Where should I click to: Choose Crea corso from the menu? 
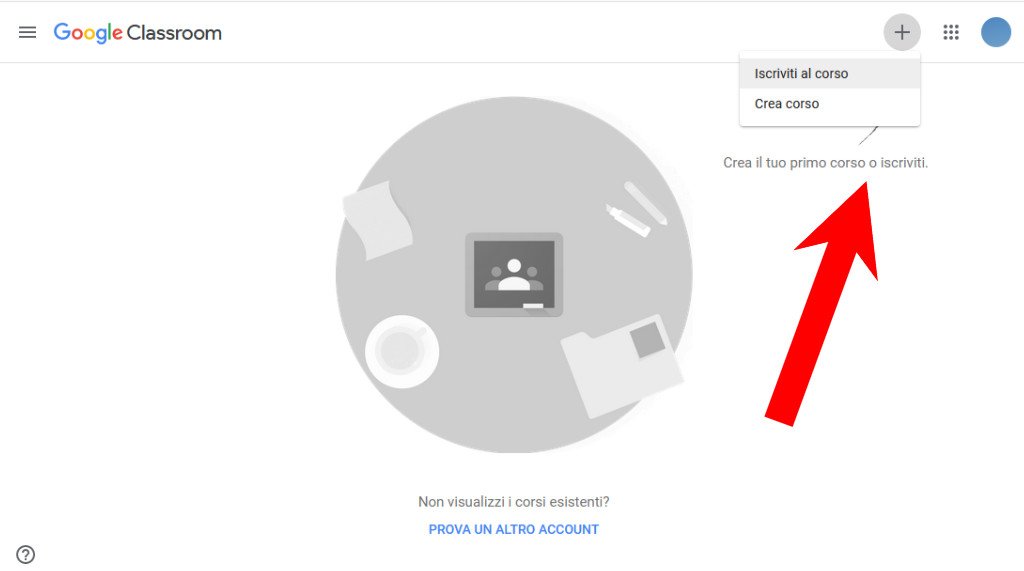829,104
